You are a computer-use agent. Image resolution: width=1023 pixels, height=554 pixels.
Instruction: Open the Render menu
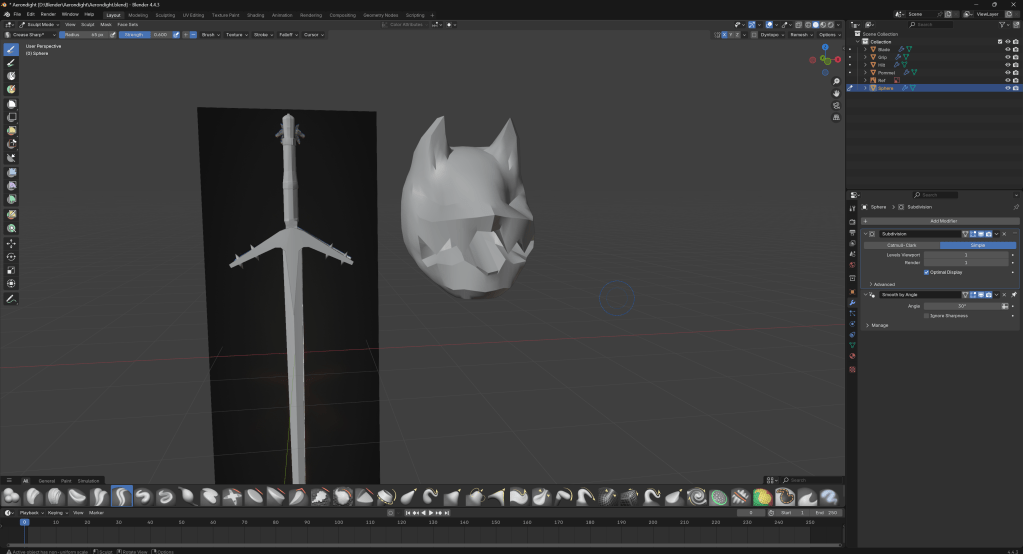click(x=48, y=15)
